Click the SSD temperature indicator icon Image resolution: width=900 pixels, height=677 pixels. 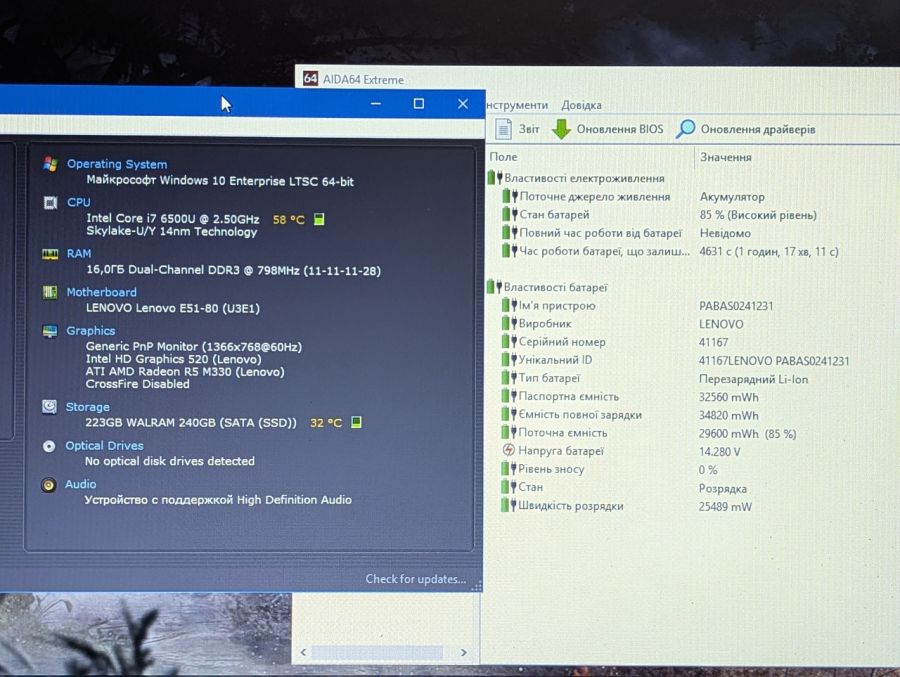point(356,422)
